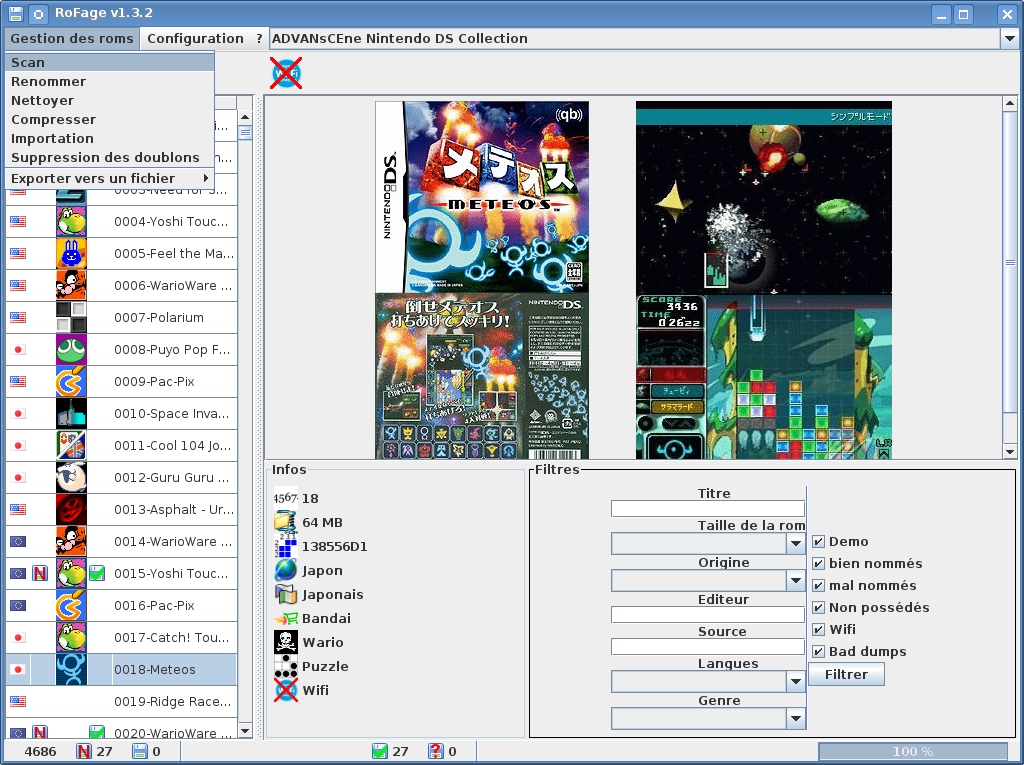
Task: Click the Japan flag on 0008-Puyo Pop row
Action: click(x=18, y=350)
